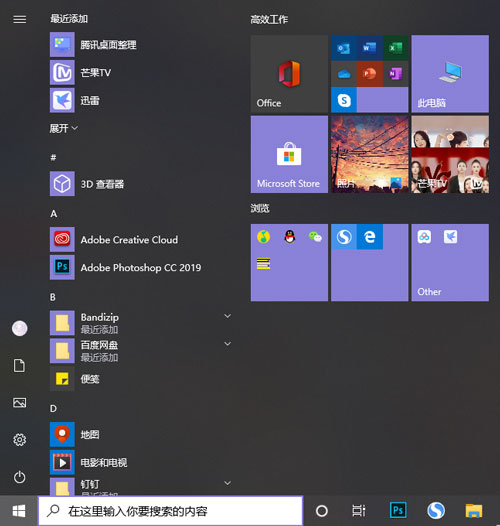The width and height of the screenshot is (500, 526).
Task: Open 腾讯桌面整理 from the recently added list
Action: click(x=139, y=45)
